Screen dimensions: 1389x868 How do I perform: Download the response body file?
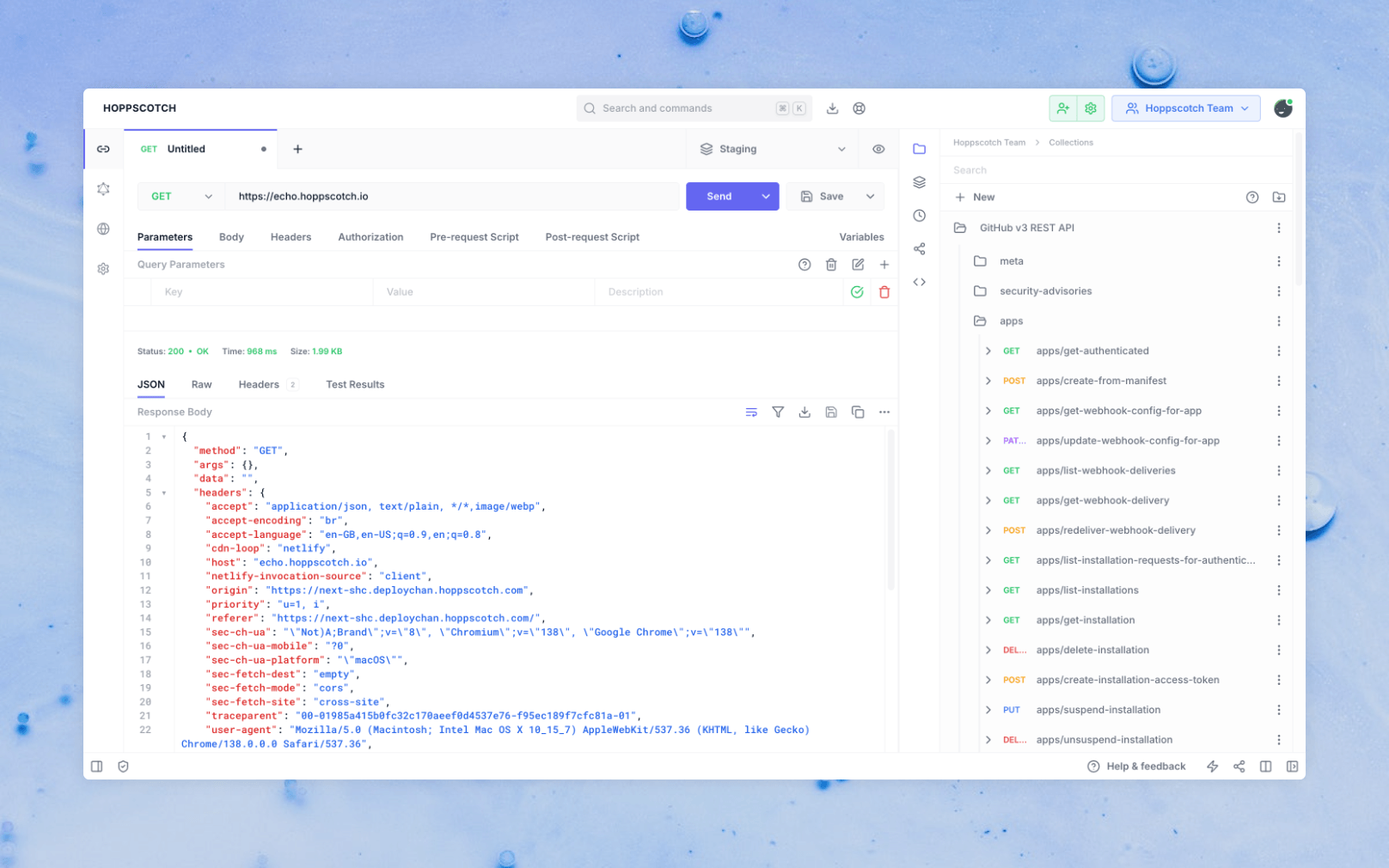pos(805,413)
